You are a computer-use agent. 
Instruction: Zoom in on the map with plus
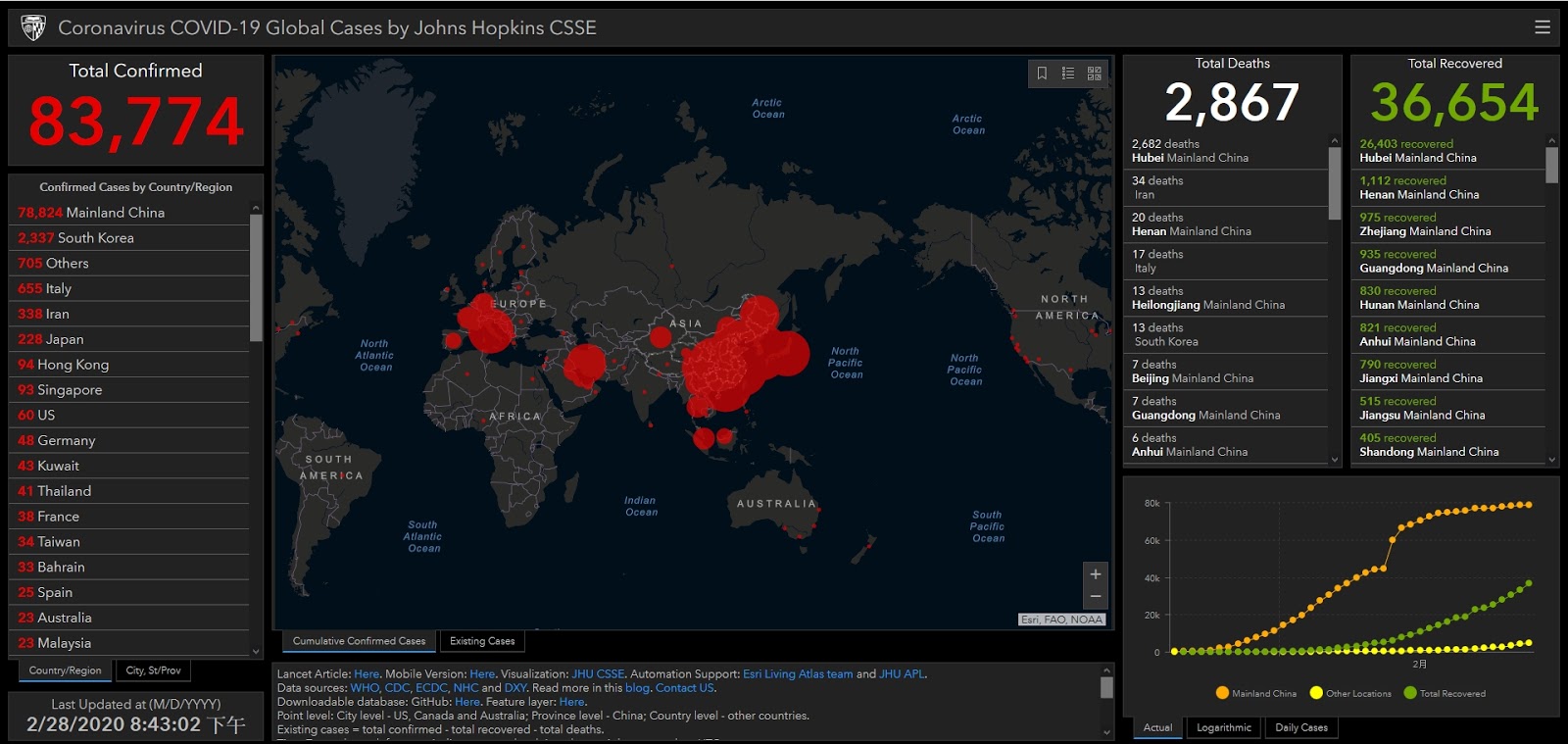(1096, 574)
